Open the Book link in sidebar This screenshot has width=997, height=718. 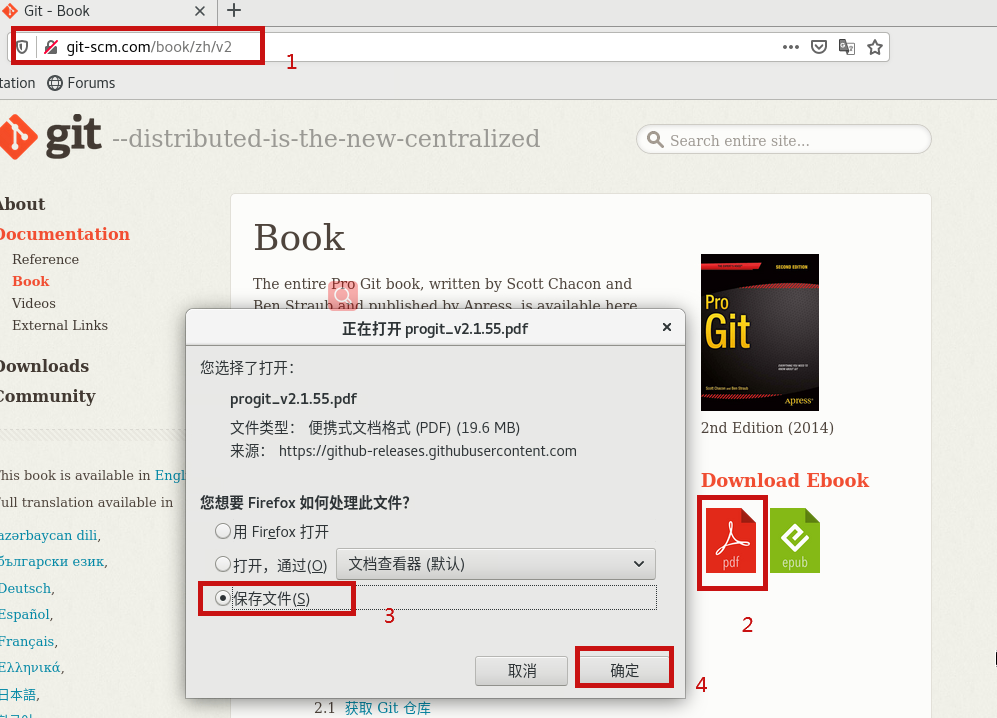click(31, 281)
